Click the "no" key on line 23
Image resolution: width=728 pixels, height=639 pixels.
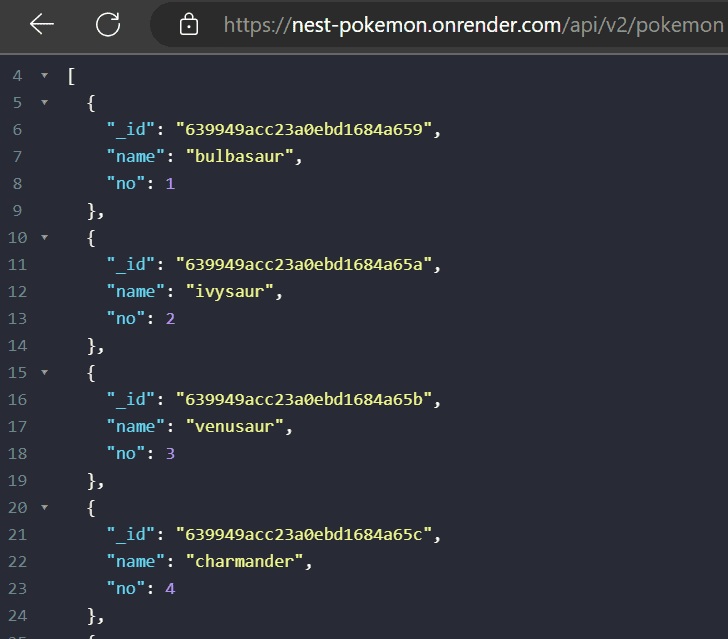[126, 589]
